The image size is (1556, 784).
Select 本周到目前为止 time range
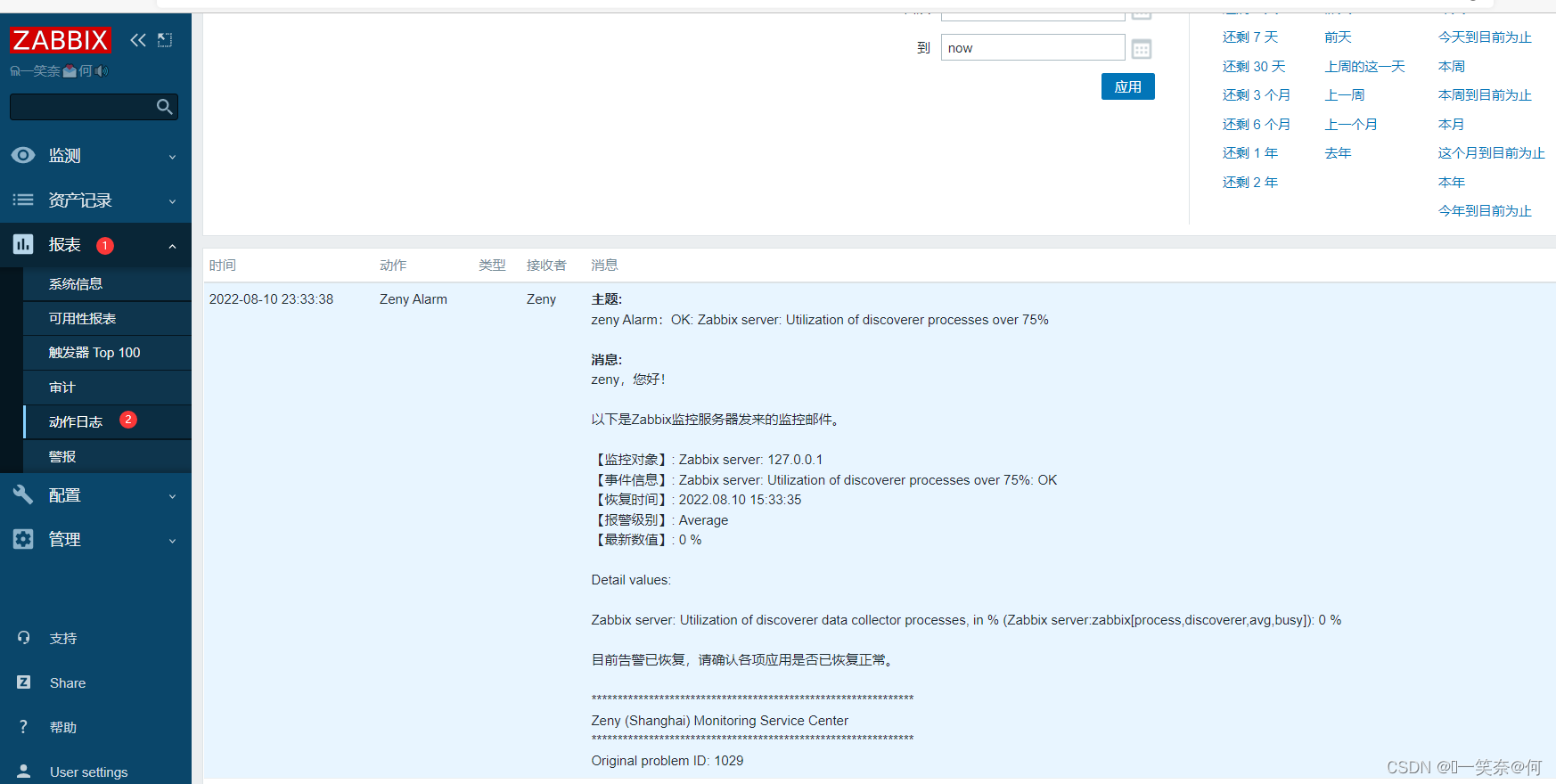click(x=1485, y=95)
